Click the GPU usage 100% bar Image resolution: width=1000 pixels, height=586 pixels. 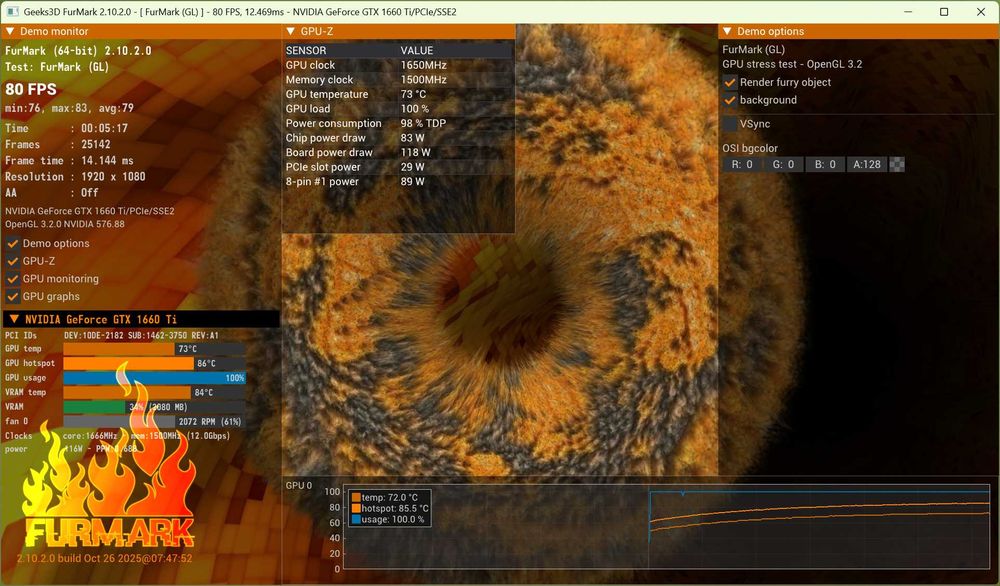click(154, 378)
